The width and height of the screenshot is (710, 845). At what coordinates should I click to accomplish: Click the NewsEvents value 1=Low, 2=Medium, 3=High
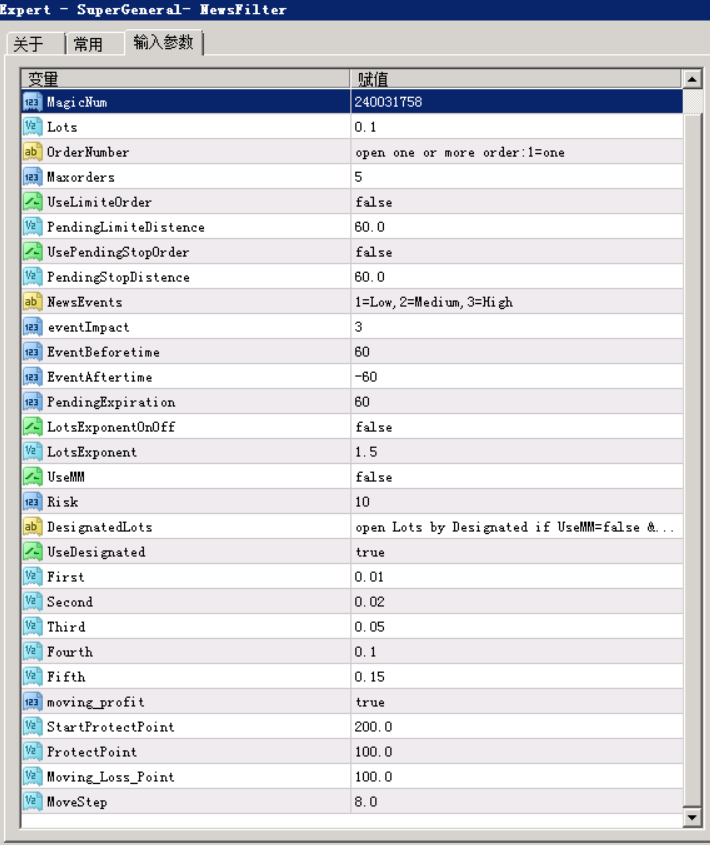click(433, 302)
